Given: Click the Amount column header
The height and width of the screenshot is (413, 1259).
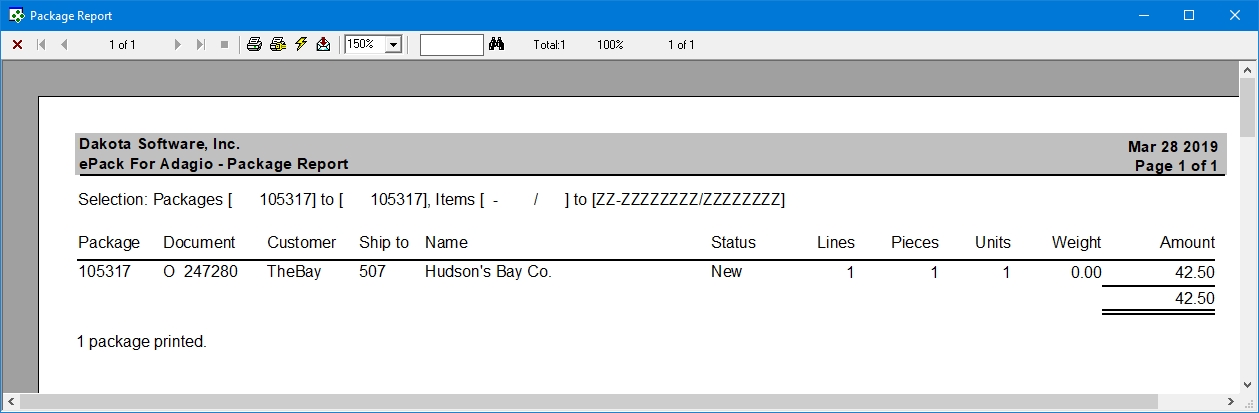Looking at the screenshot, I should 1187,242.
